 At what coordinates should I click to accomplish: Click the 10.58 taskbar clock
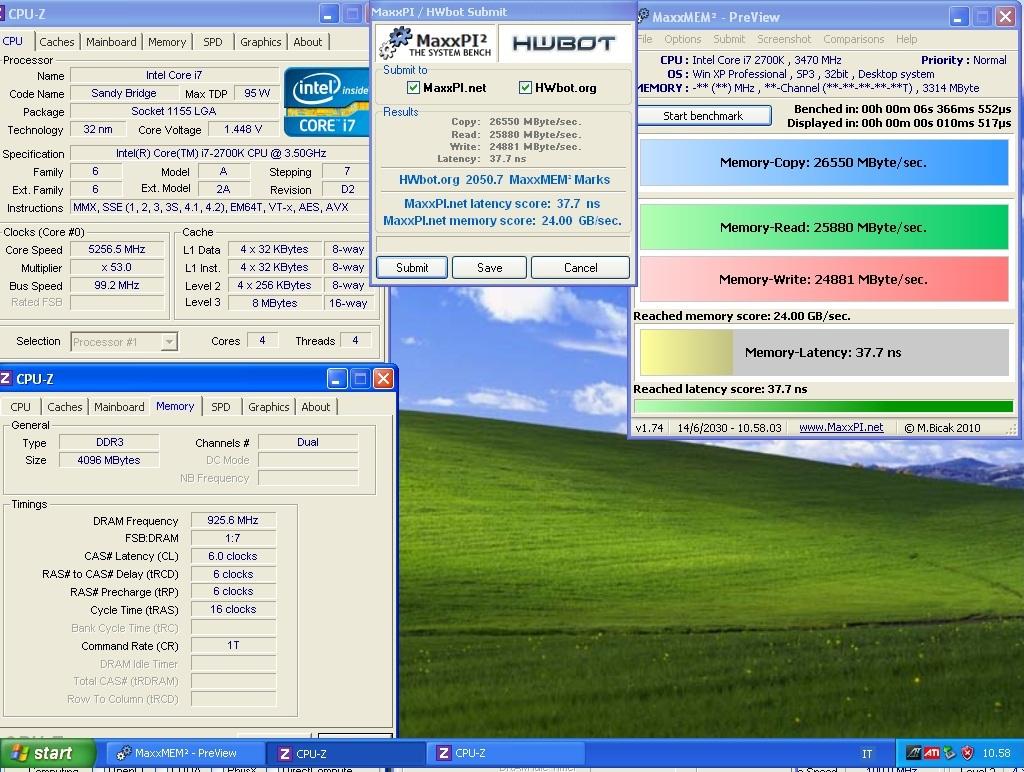pos(996,753)
